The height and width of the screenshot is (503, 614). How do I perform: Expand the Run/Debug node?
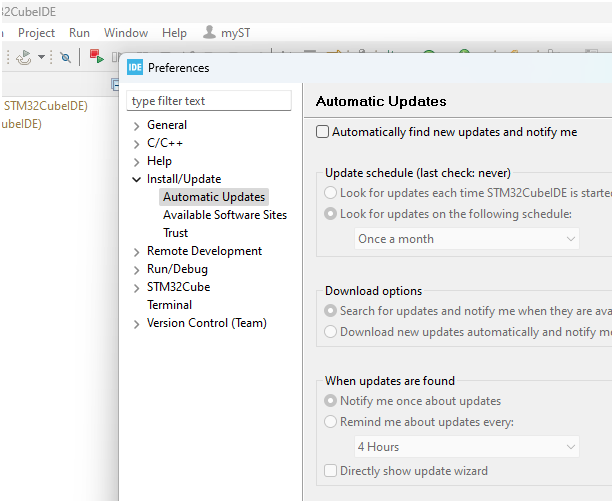(136, 270)
